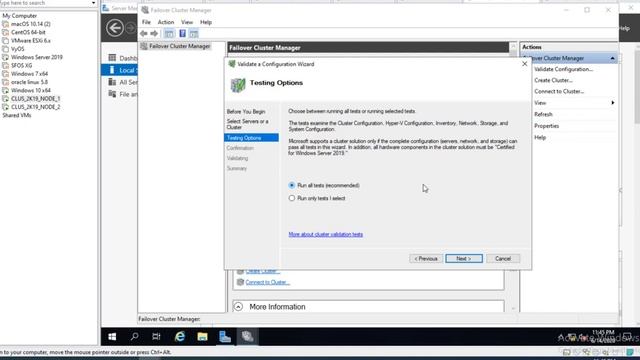This screenshot has height=360, width=640.
Task: Open View menu in Failover Cluster Manager
Action: [x=187, y=22]
